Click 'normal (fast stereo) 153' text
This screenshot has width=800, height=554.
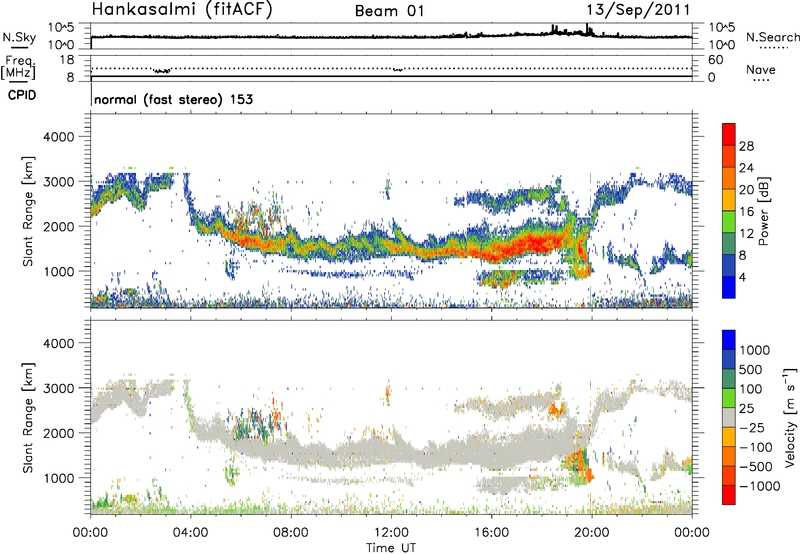(173, 99)
